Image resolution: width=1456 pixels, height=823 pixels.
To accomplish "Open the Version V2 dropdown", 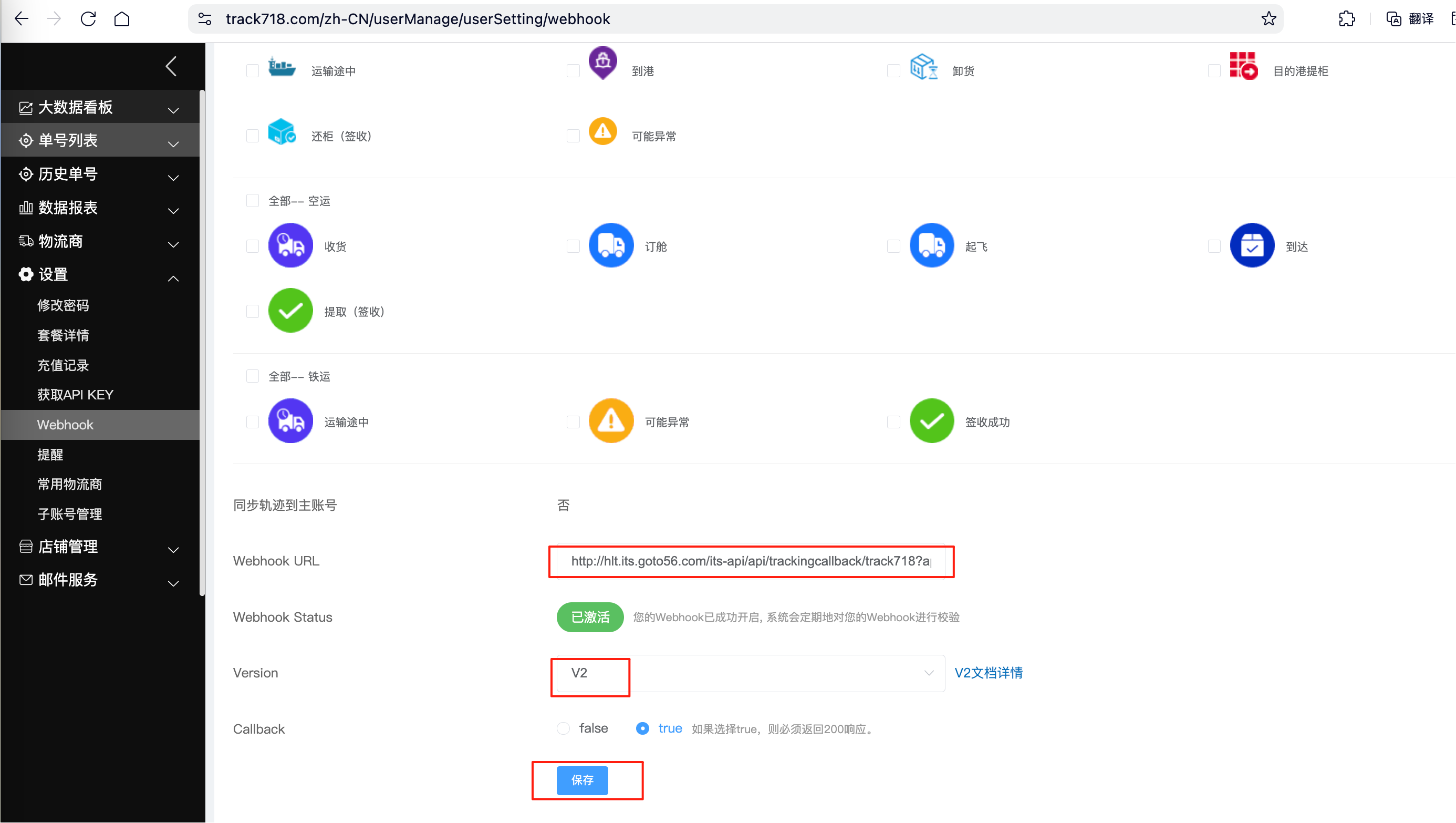I will (751, 673).
